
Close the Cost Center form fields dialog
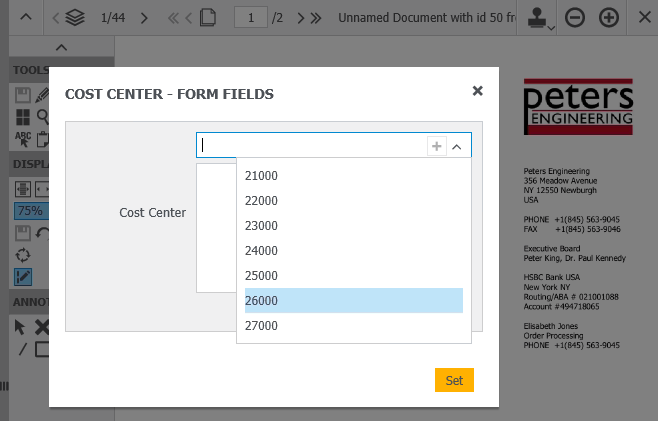(477, 91)
